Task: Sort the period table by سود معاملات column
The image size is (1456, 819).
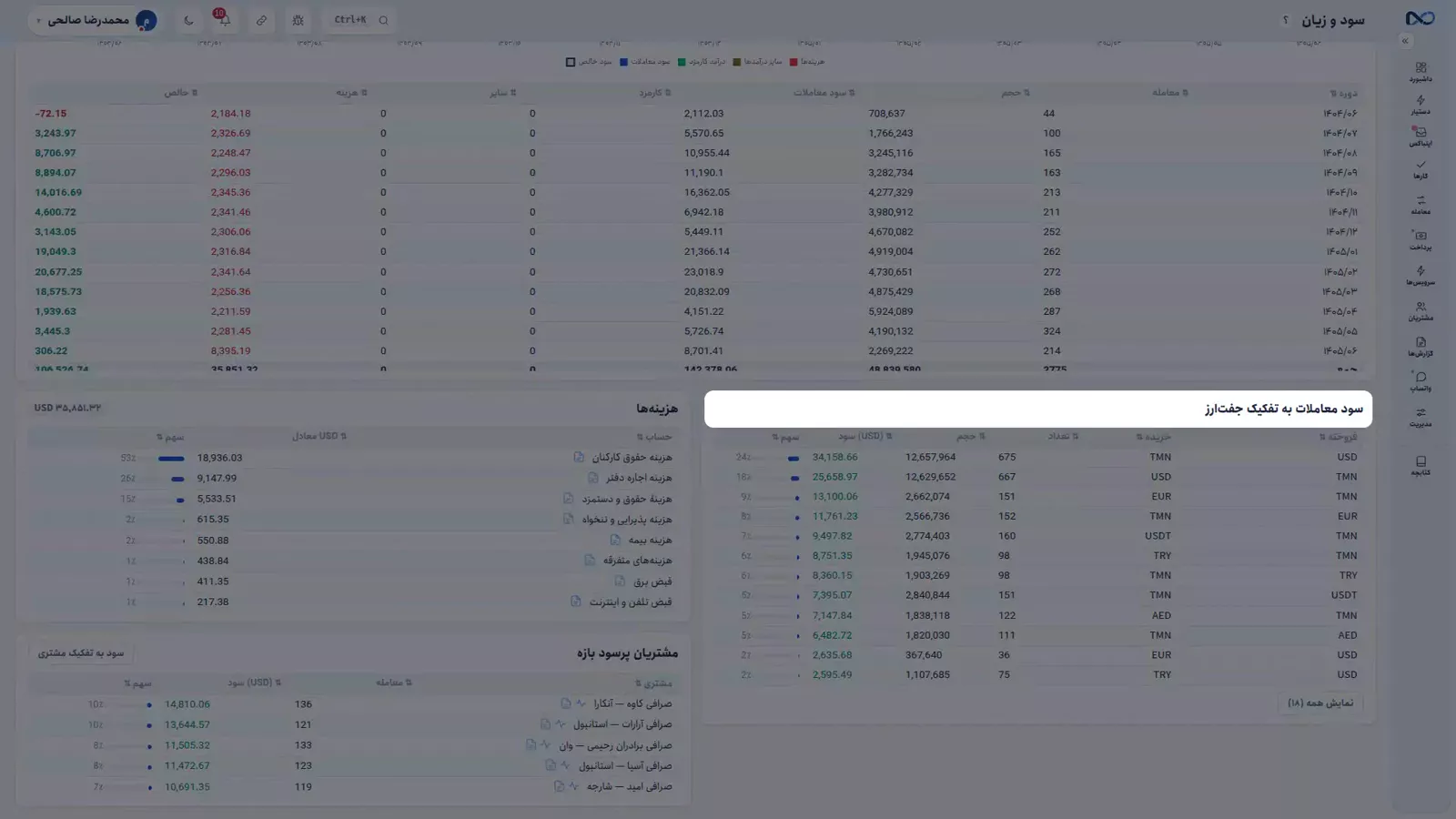Action: 824,93
